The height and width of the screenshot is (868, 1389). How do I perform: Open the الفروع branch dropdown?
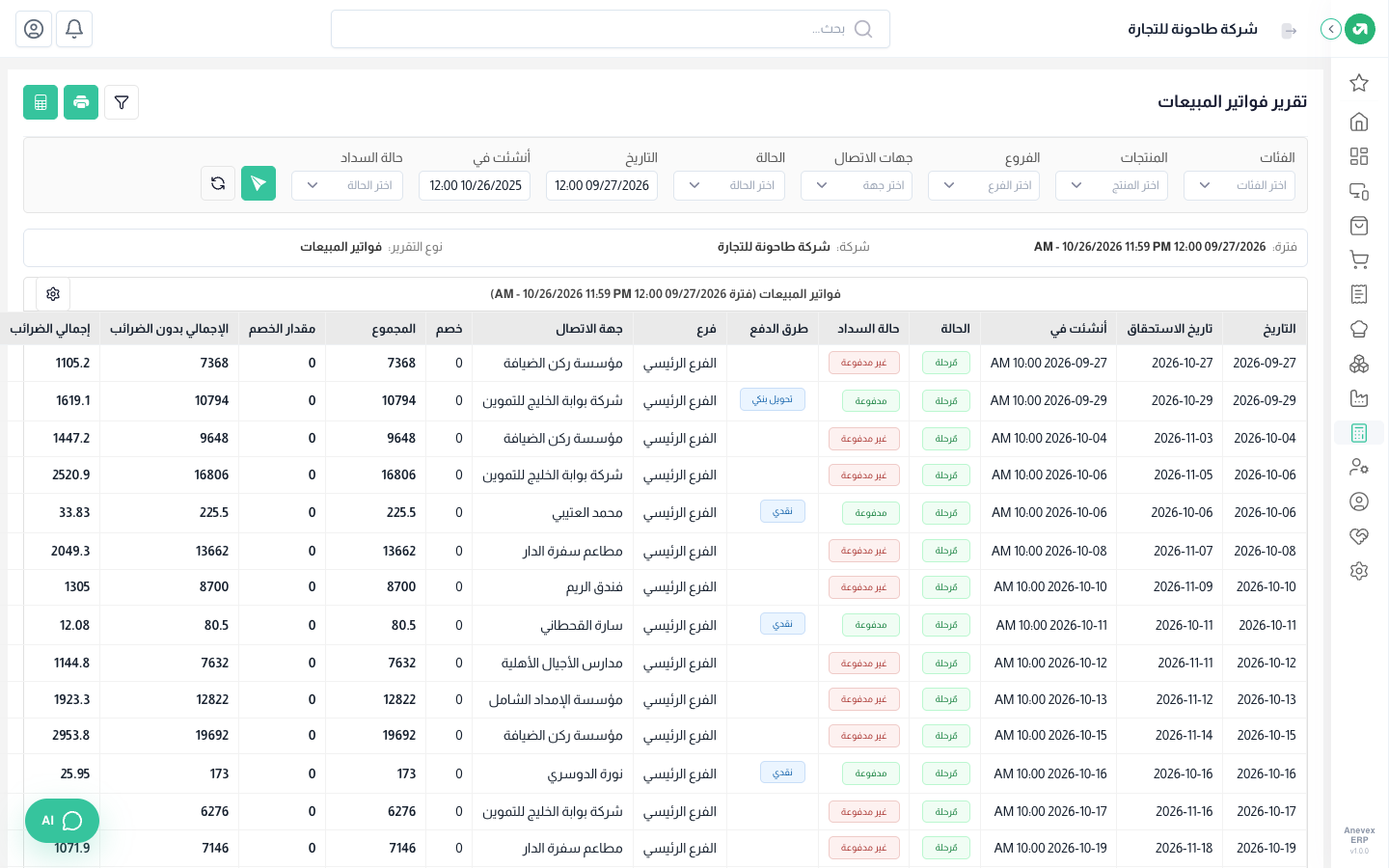tap(984, 185)
